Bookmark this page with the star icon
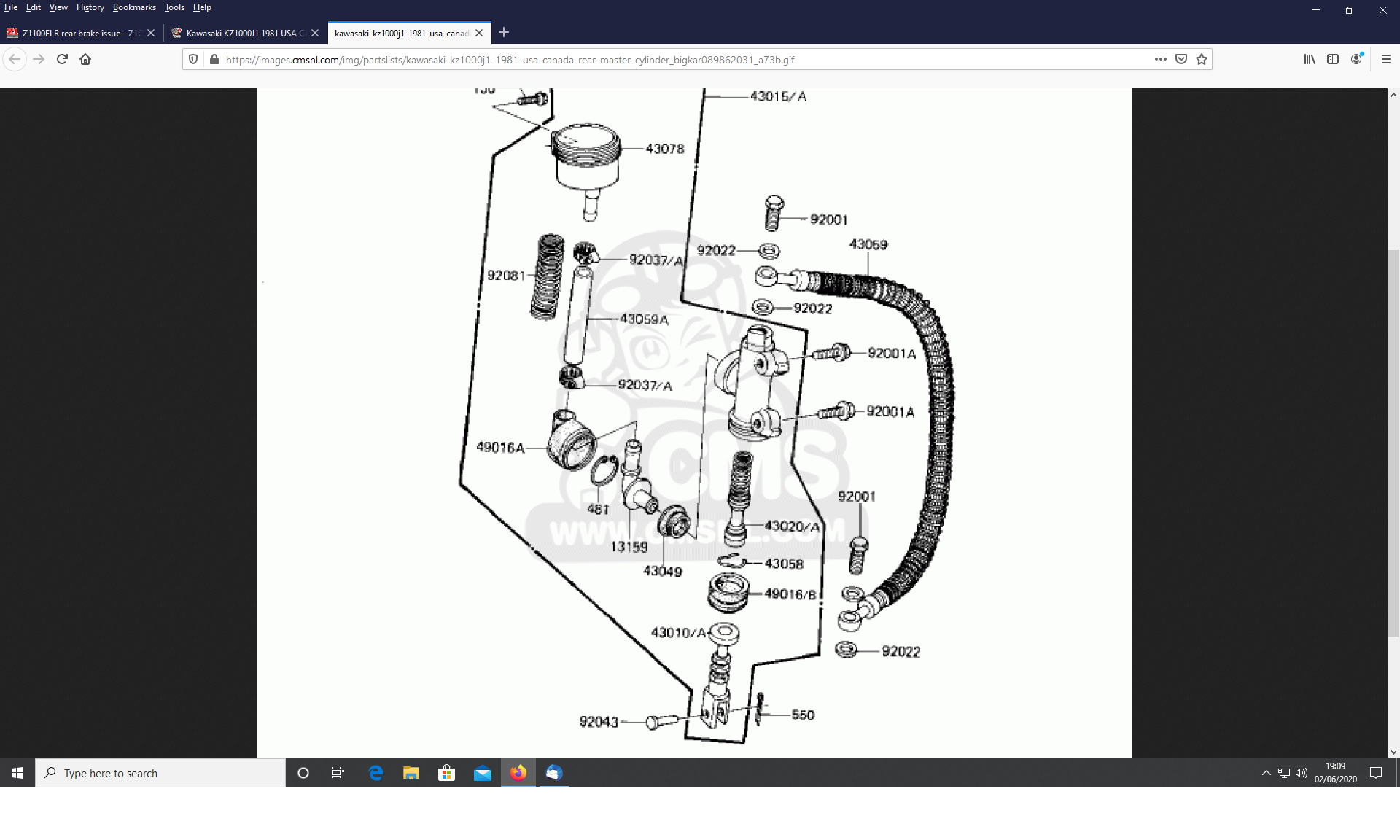Image resolution: width=1400 pixels, height=840 pixels. point(1202,59)
